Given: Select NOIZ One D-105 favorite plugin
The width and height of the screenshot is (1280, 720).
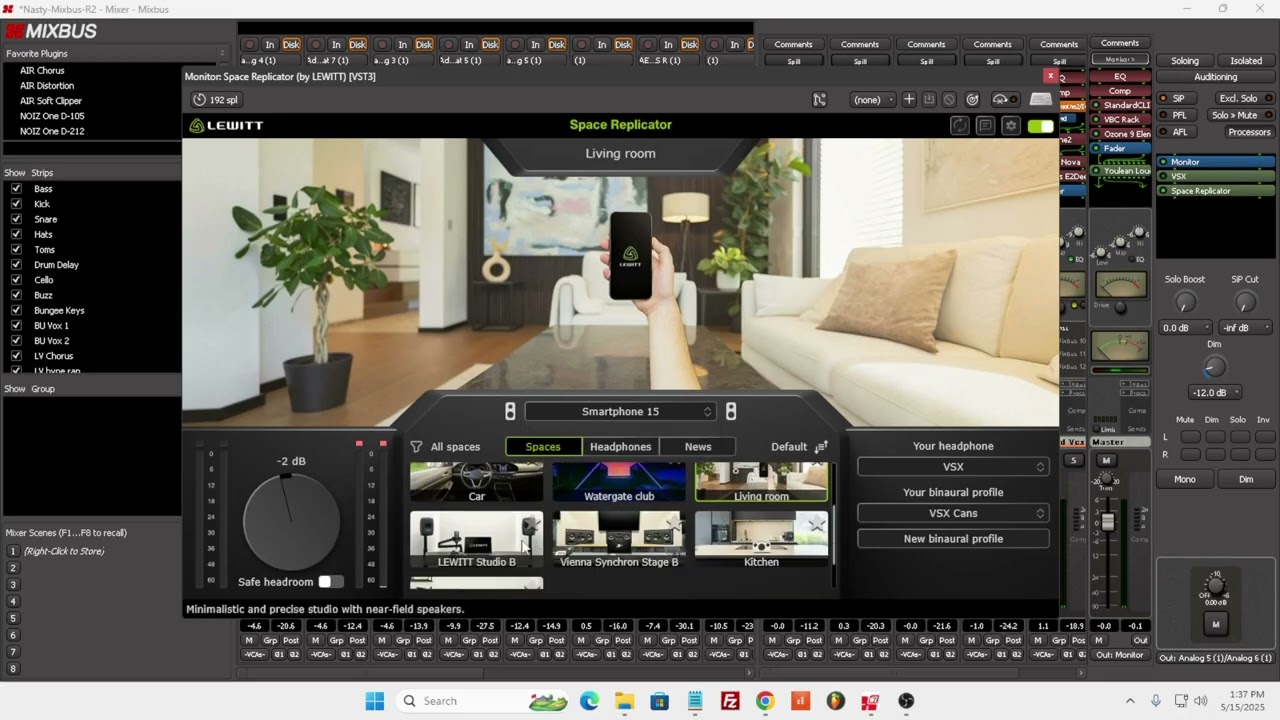Looking at the screenshot, I should point(52,116).
